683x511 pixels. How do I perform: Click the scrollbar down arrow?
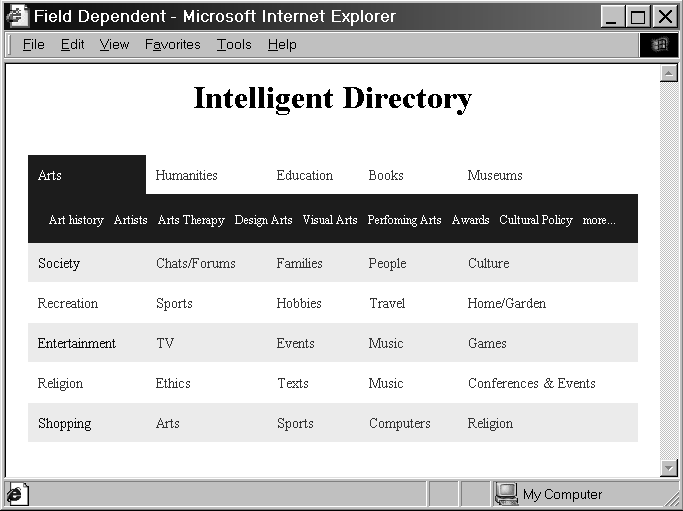(669, 468)
